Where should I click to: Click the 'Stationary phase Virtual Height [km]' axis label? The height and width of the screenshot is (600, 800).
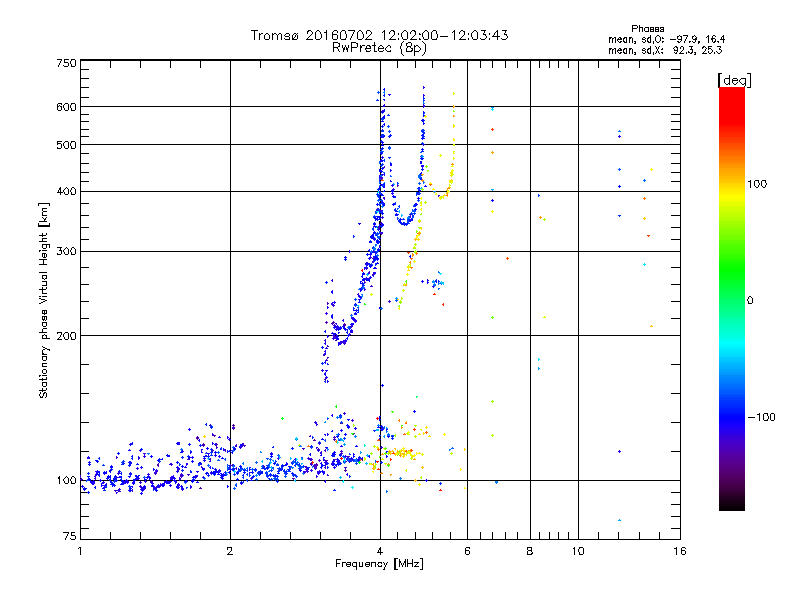point(44,300)
